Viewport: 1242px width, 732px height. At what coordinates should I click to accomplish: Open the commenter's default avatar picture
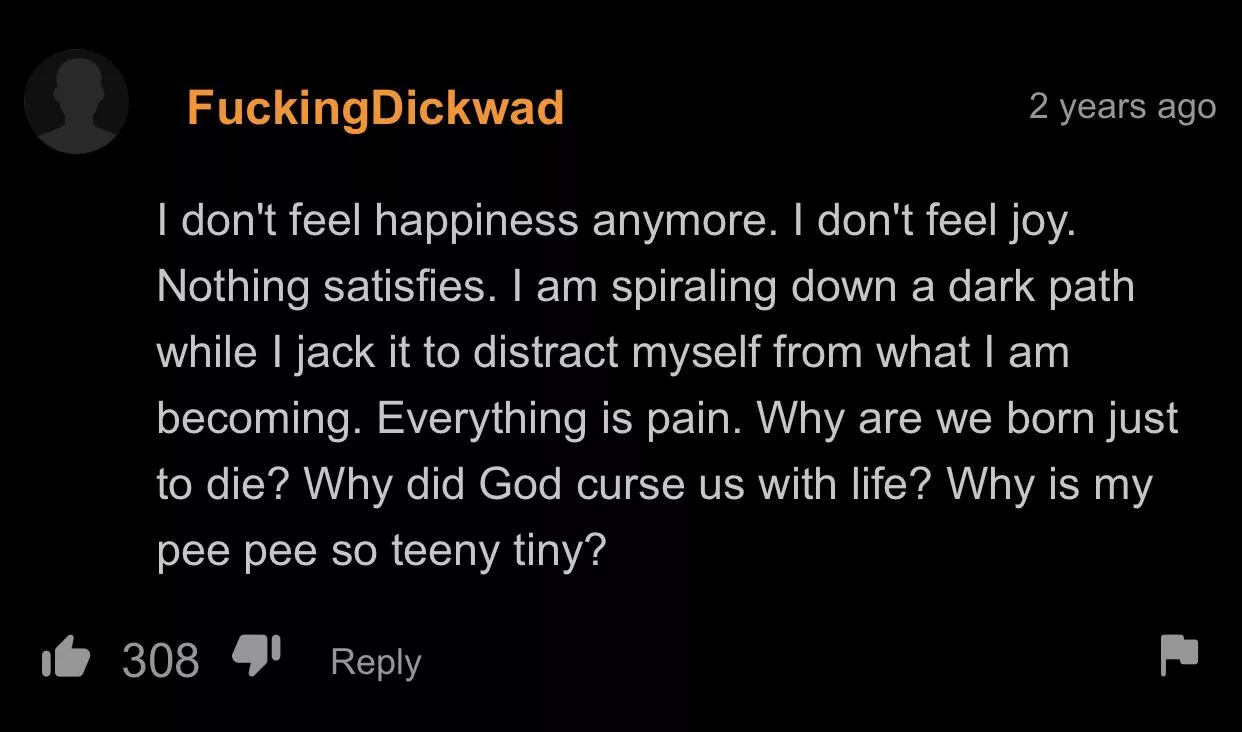77,102
